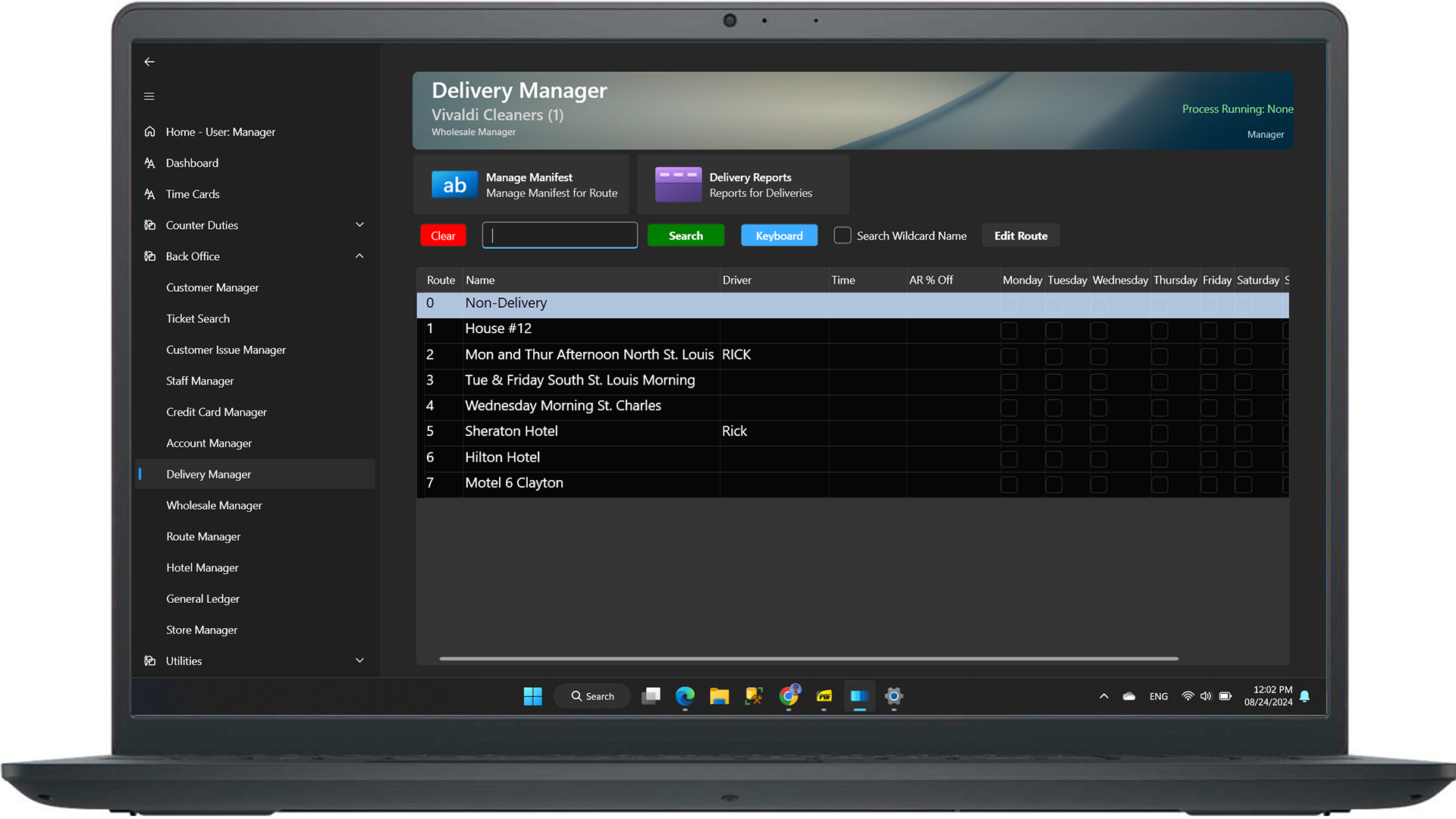Click the horizontal scrollbar under route table

(x=808, y=658)
